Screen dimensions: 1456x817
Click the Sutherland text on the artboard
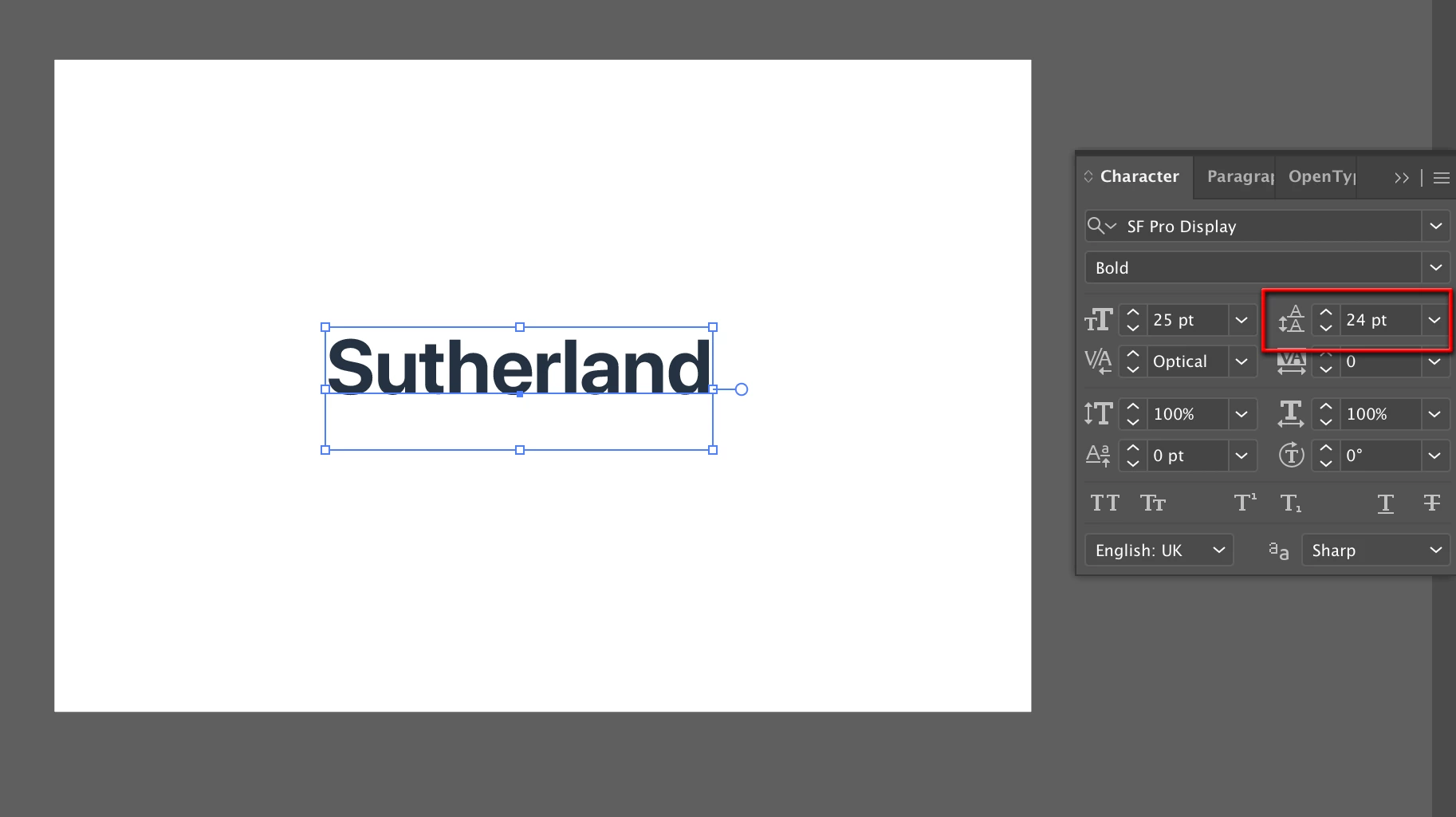pyautogui.click(x=518, y=367)
